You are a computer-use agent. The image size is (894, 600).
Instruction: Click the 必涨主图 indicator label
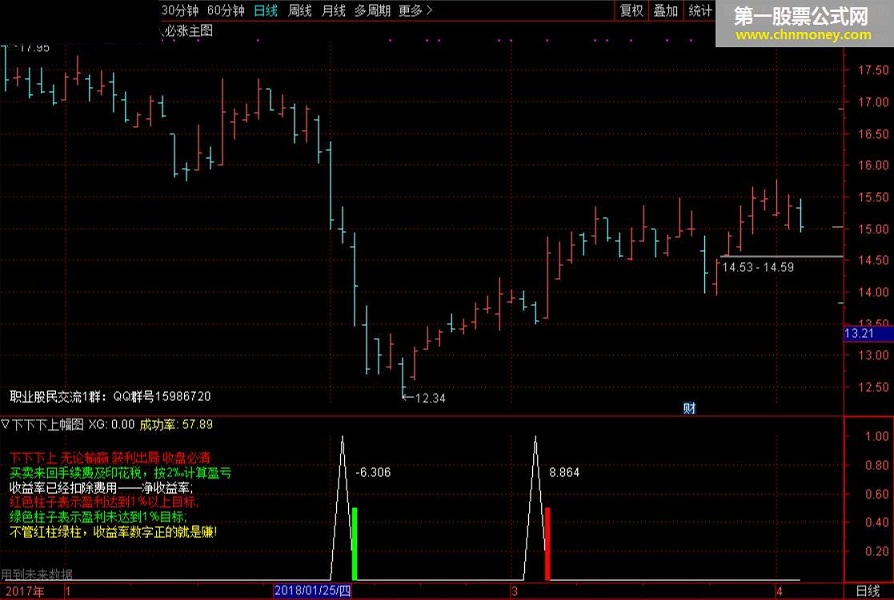tap(189, 31)
